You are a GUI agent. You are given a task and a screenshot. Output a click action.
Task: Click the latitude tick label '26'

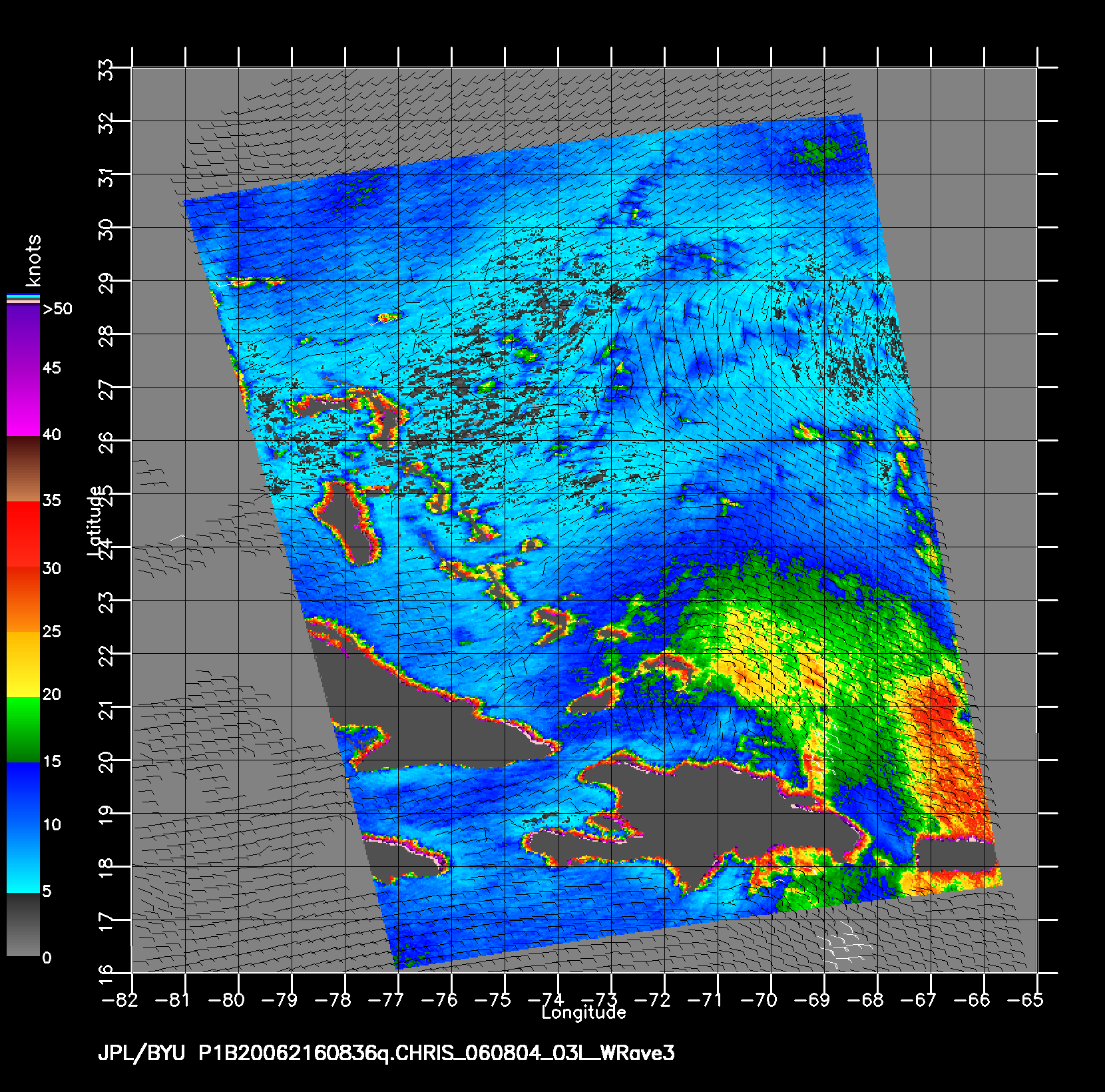[105, 443]
